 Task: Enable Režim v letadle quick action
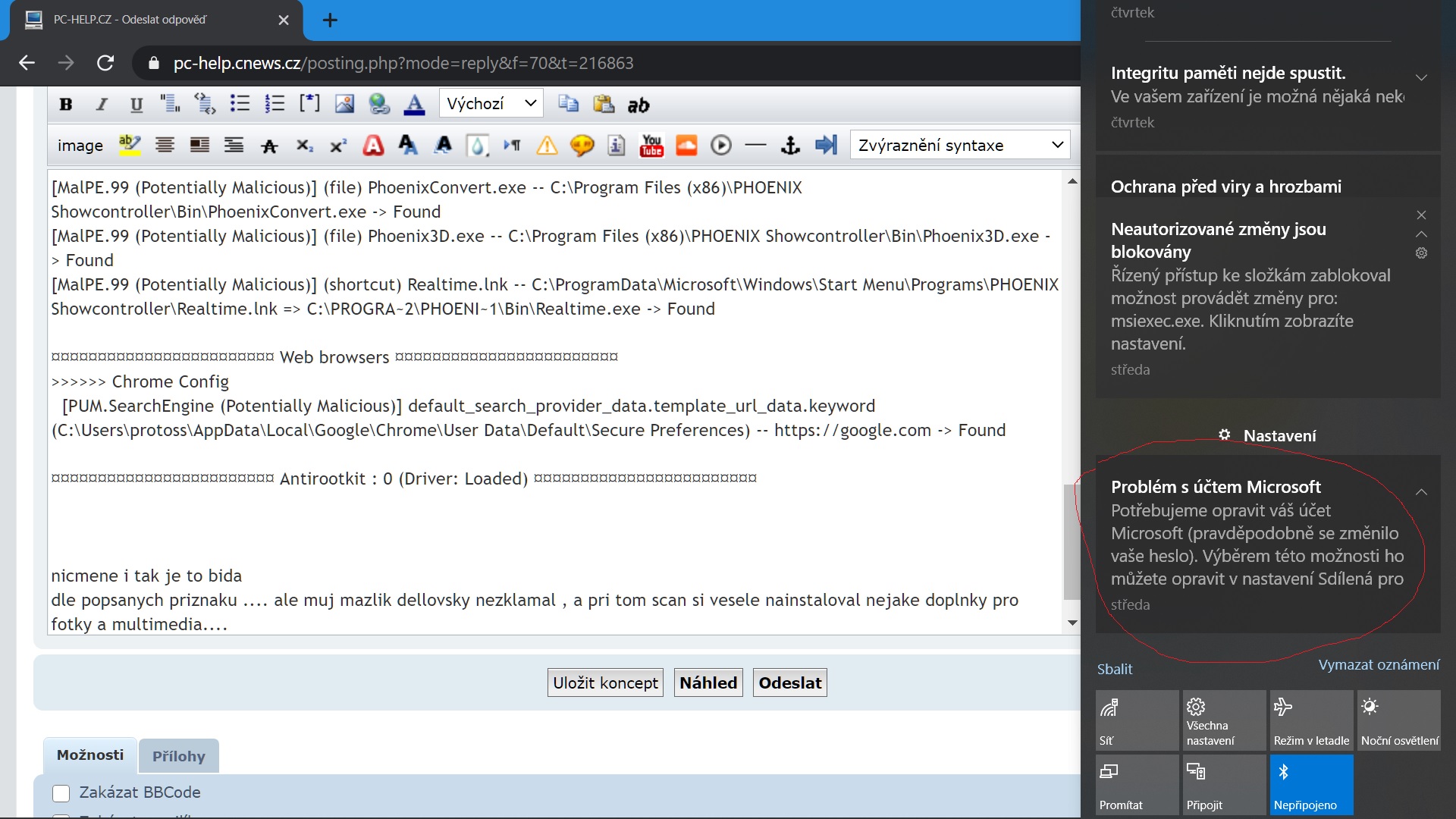pos(1311,720)
